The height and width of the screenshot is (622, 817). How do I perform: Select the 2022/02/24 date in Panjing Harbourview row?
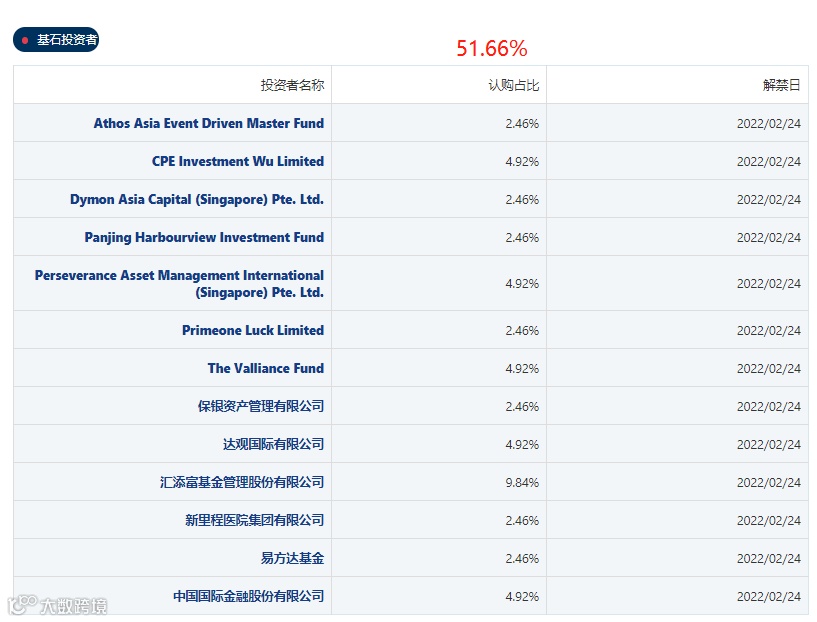click(x=769, y=238)
